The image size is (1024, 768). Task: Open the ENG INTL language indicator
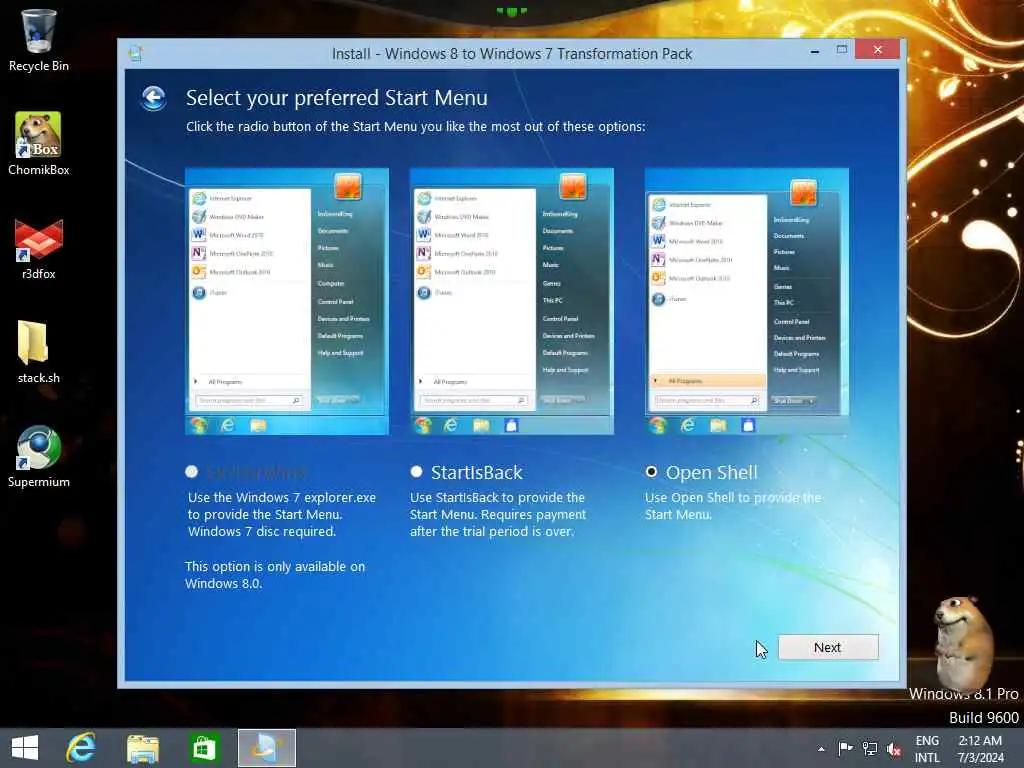(927, 749)
